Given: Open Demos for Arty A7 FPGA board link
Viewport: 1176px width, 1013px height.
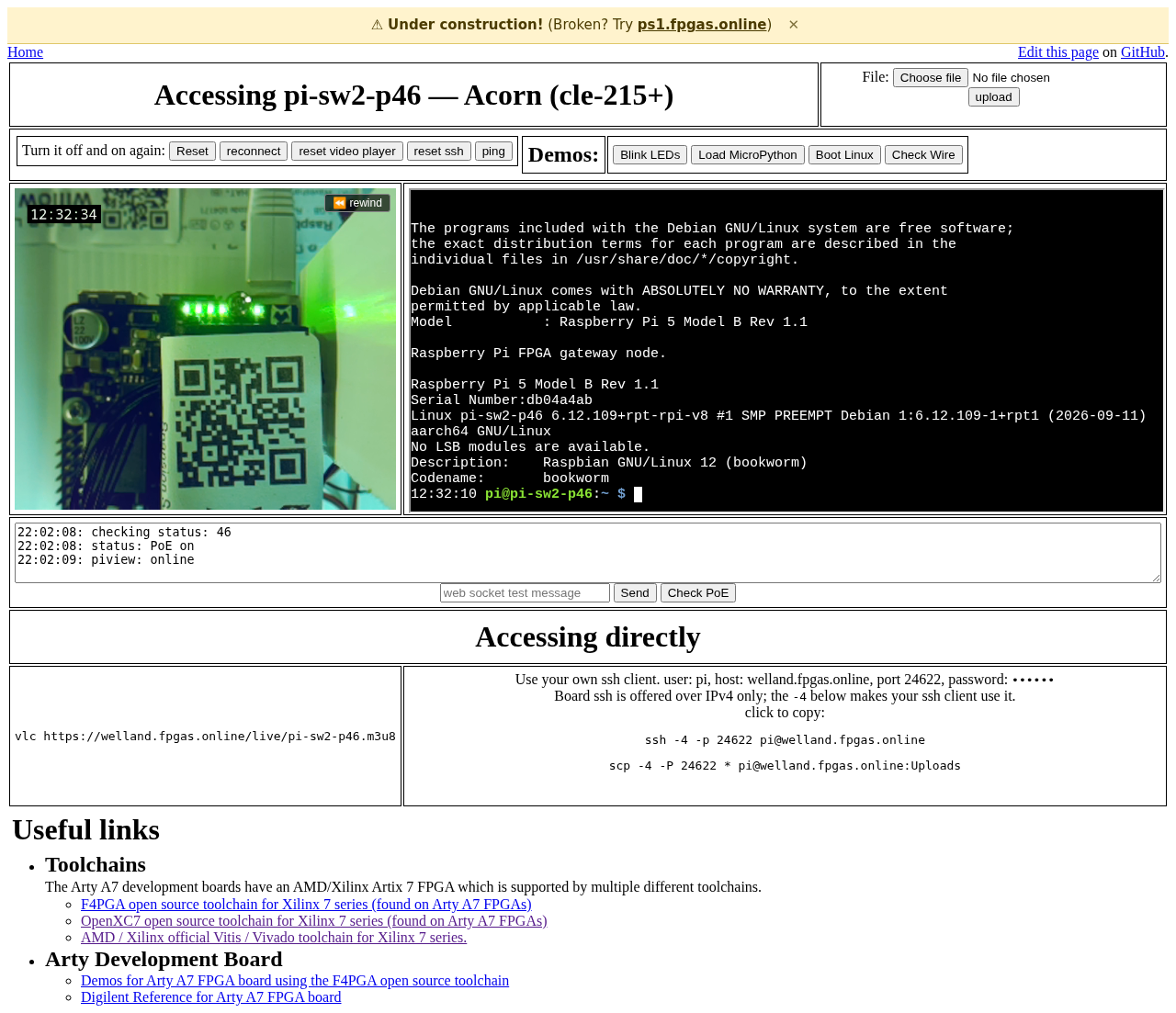Looking at the screenshot, I should coord(295,981).
